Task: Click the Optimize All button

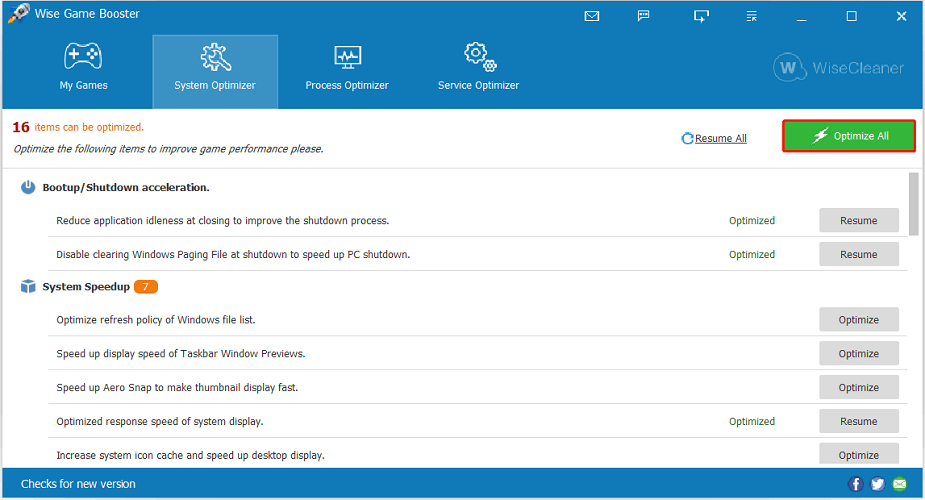Action: click(849, 136)
